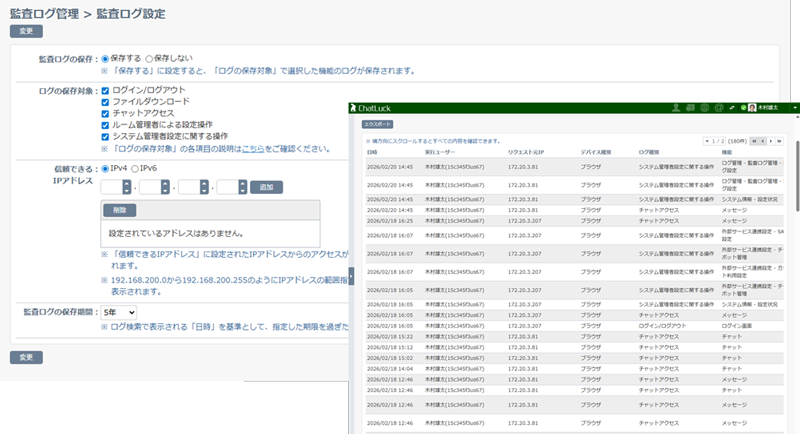
Task: Click the globe icon in ChatLuck header
Action: pos(705,108)
